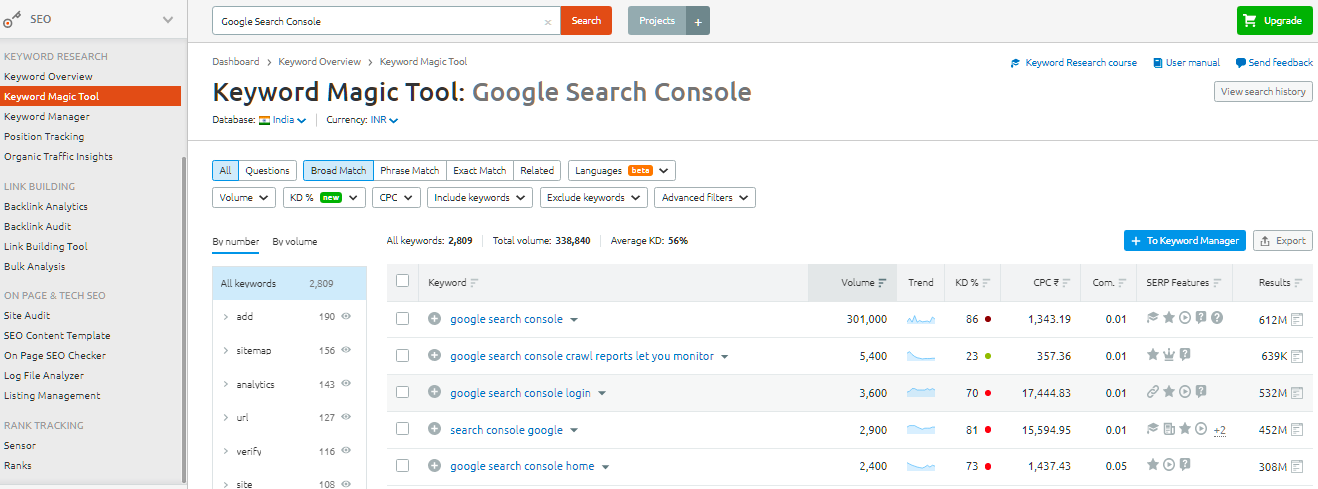Toggle eye icon for the 'add' keyword group
This screenshot has height=489, width=1318.
346,317
